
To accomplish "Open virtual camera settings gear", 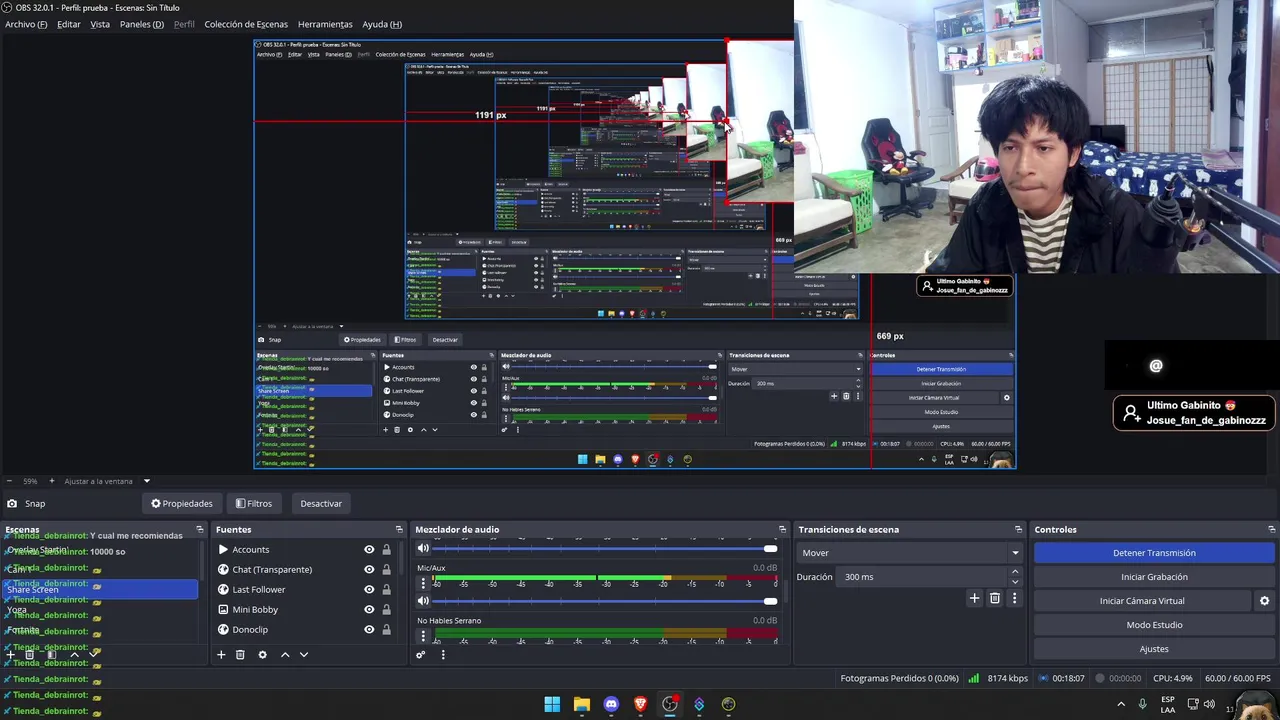I will pyautogui.click(x=1264, y=601).
